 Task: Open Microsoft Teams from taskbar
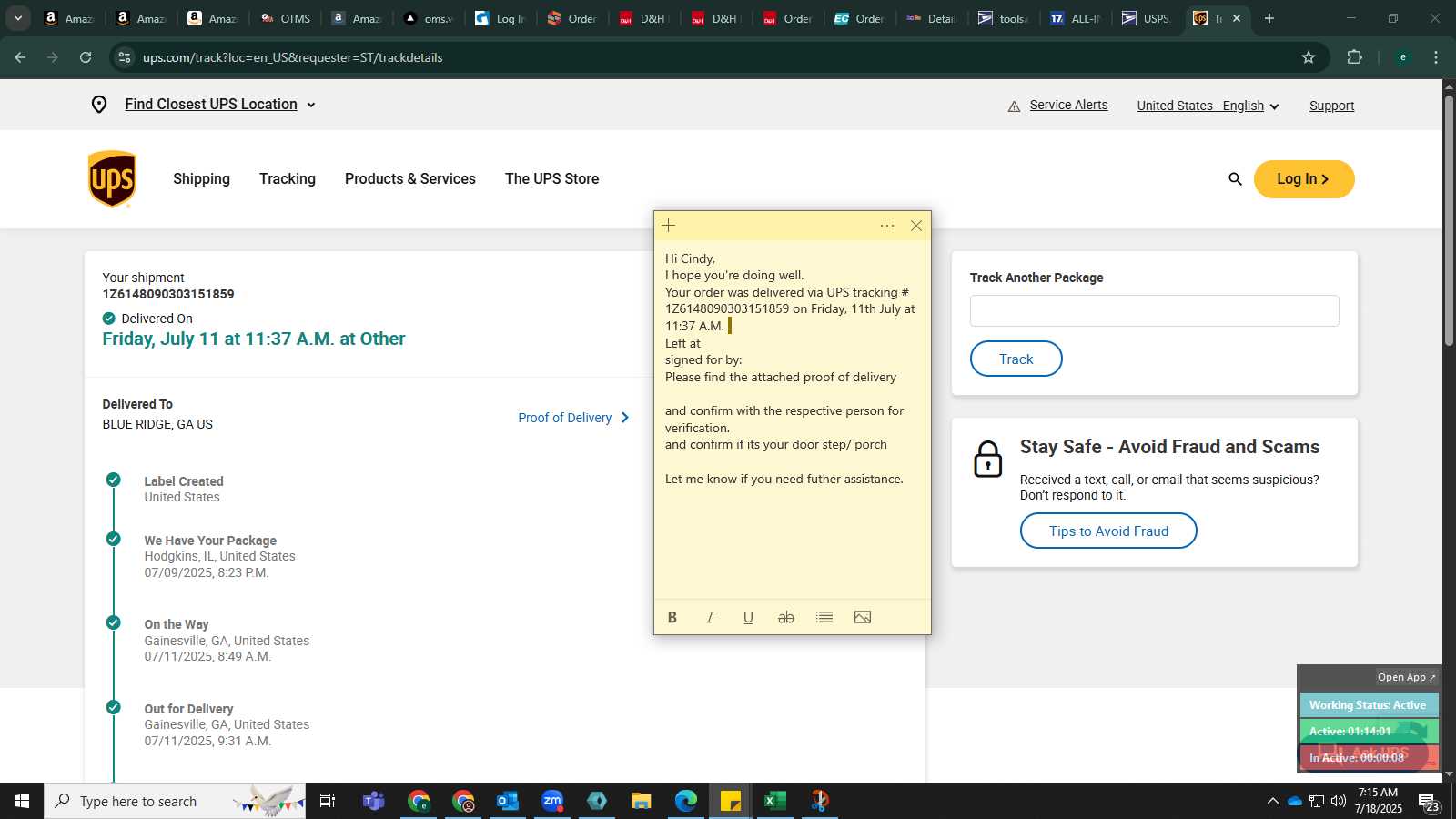click(373, 801)
